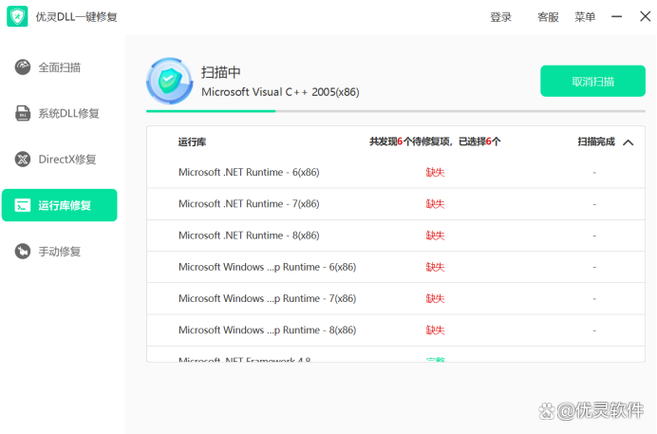Viewport: 657px width, 434px height.
Task: Open the 全面扫描 sidebar icon
Action: tap(23, 67)
